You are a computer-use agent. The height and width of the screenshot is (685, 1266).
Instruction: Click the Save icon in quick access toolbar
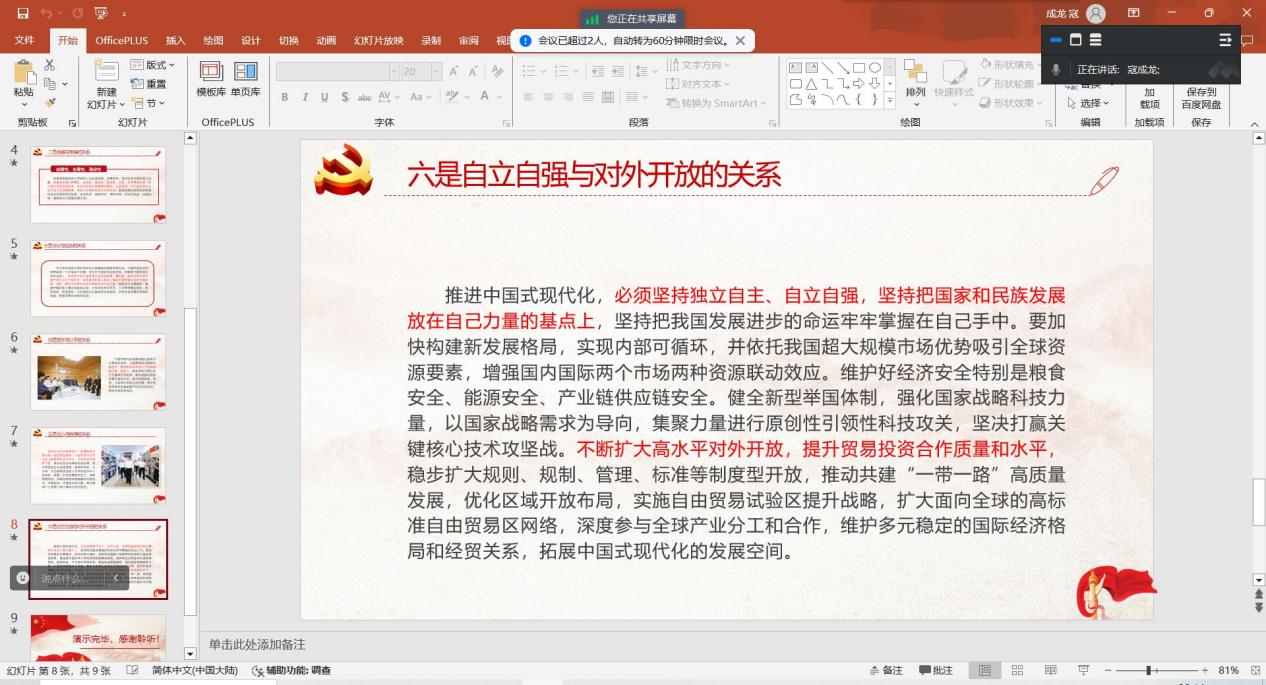click(22, 13)
